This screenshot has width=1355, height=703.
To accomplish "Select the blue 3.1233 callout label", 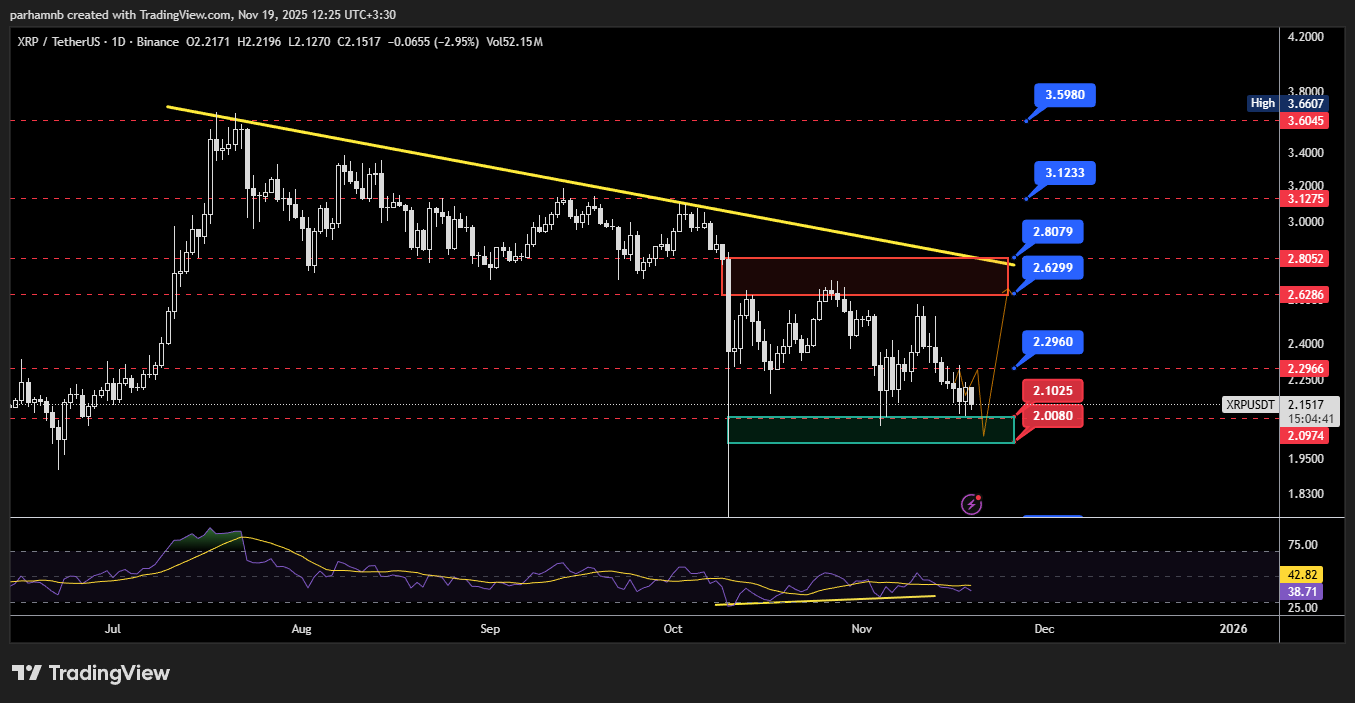I will click(x=1065, y=173).
